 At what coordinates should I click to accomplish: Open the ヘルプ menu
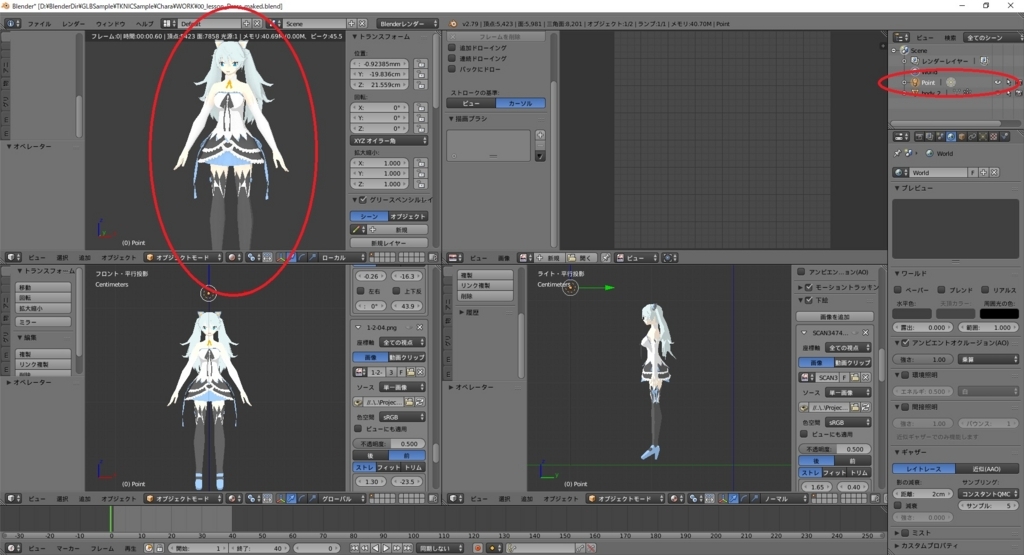[x=144, y=24]
